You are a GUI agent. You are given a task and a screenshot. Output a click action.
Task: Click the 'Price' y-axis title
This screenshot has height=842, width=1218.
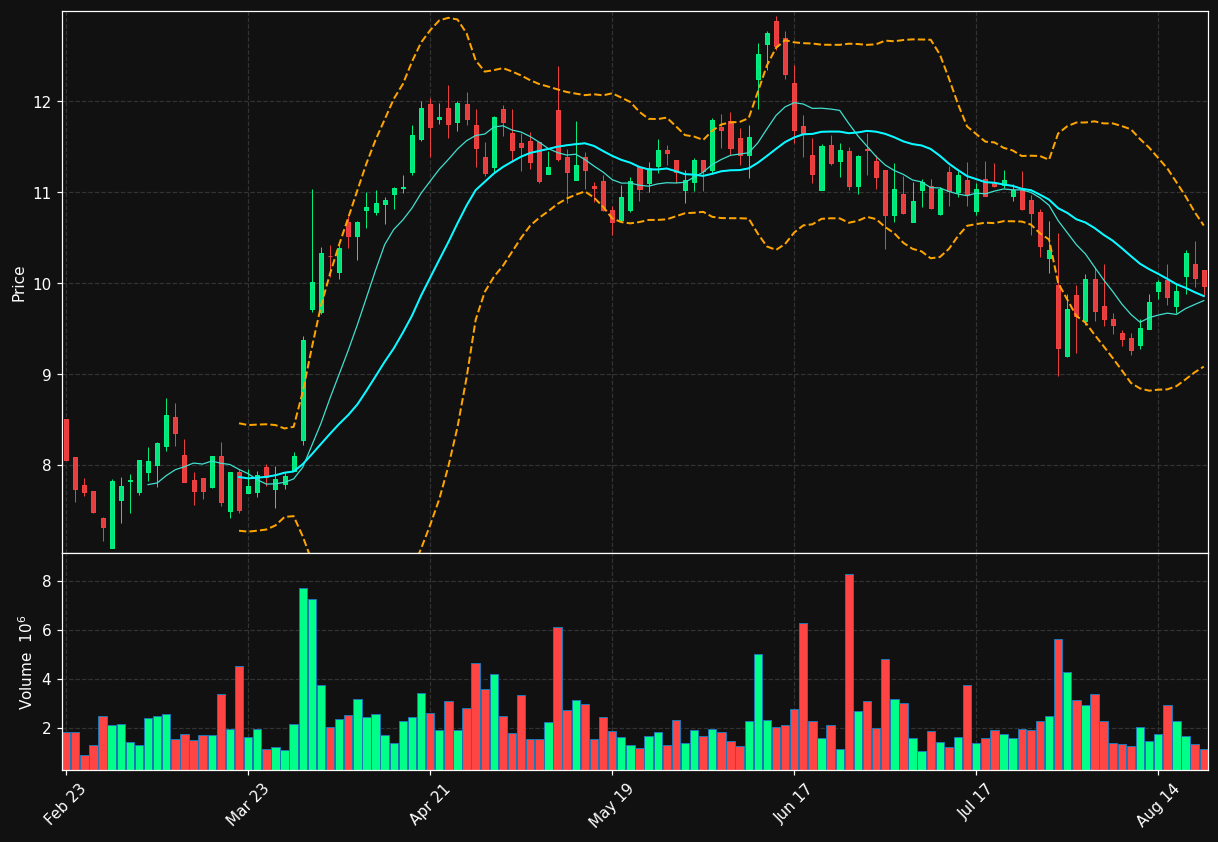point(19,283)
